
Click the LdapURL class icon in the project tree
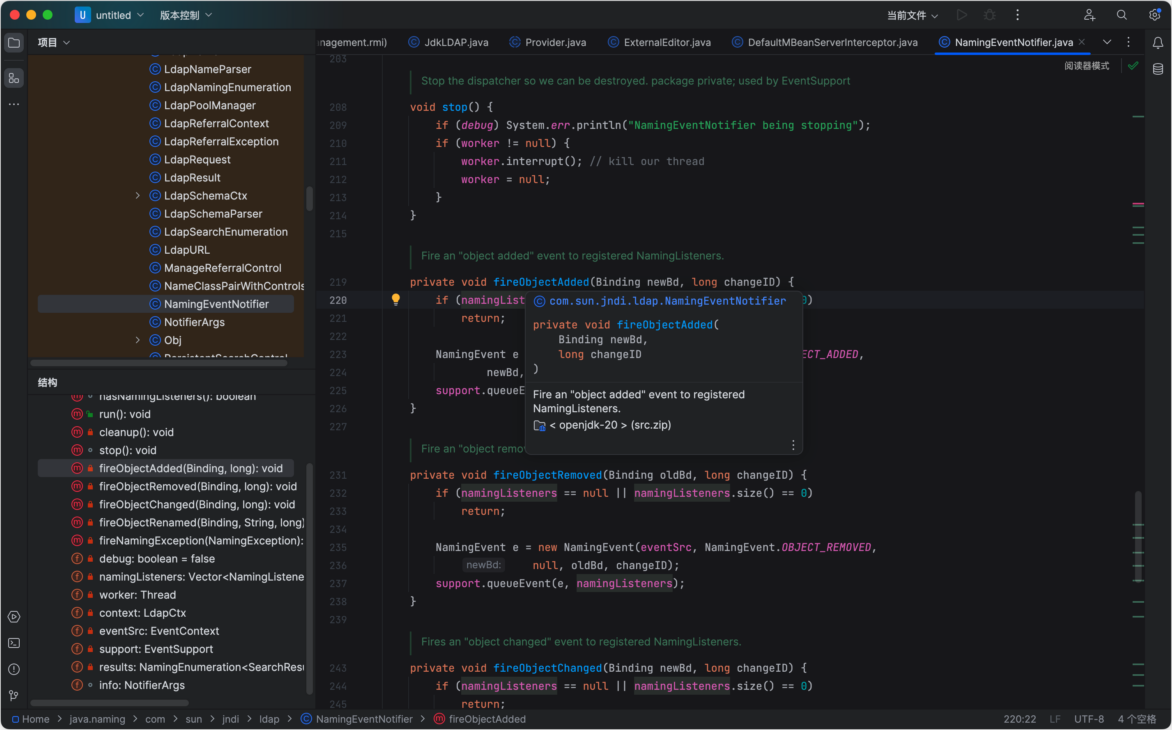tap(155, 250)
